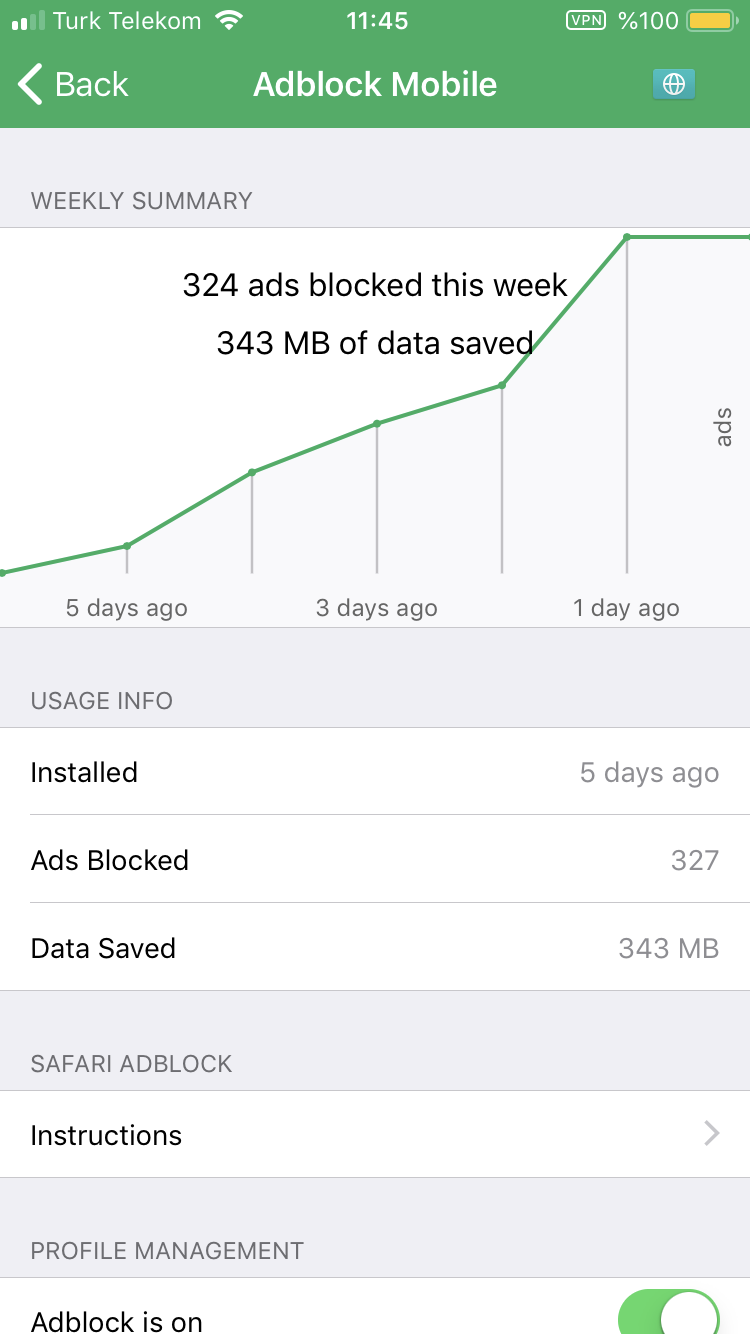
Task: Go back using the Back label
Action: [x=92, y=85]
